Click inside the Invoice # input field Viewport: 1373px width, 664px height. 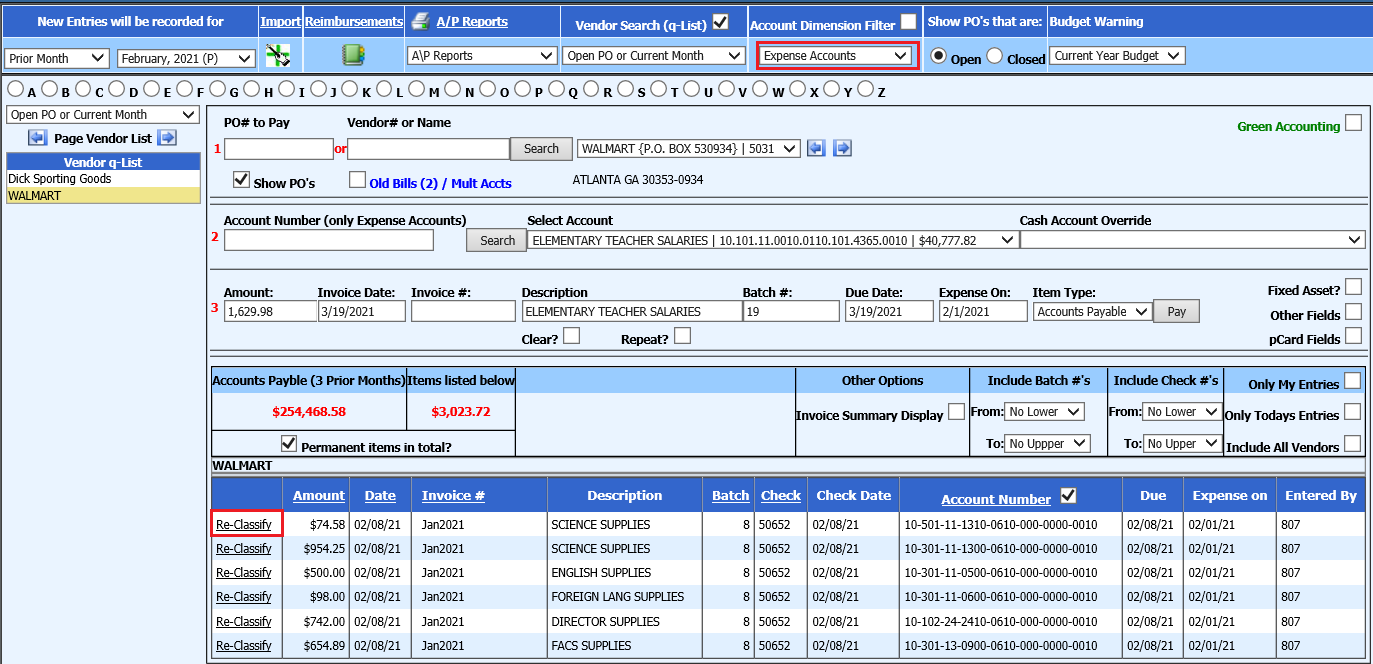point(463,311)
